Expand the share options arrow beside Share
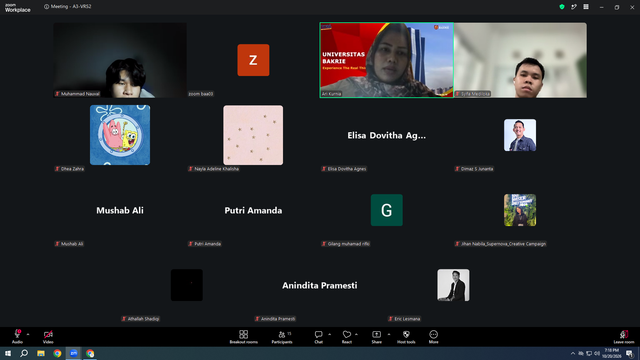The image size is (640, 360). (389, 334)
